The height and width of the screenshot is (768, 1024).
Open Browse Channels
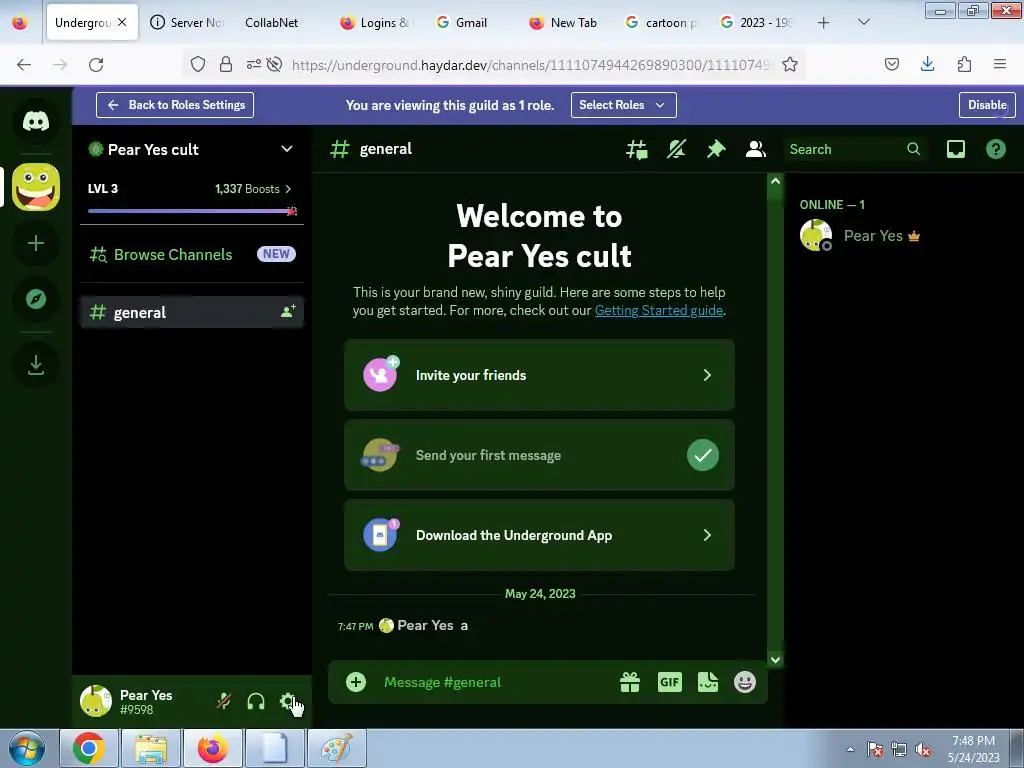[191, 255]
